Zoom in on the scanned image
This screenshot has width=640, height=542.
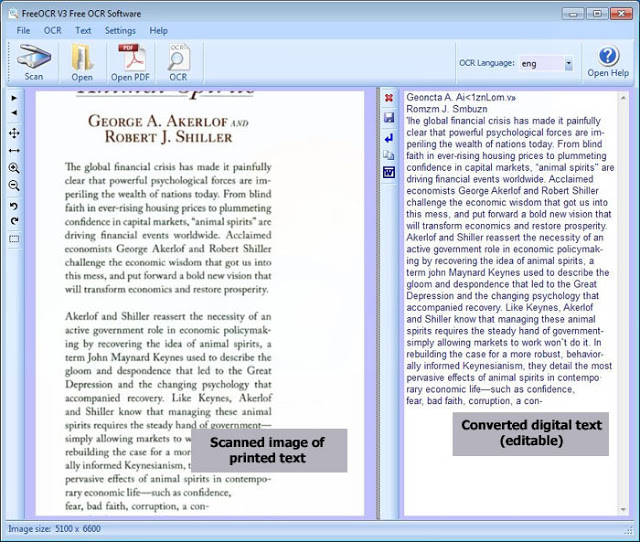(14, 168)
